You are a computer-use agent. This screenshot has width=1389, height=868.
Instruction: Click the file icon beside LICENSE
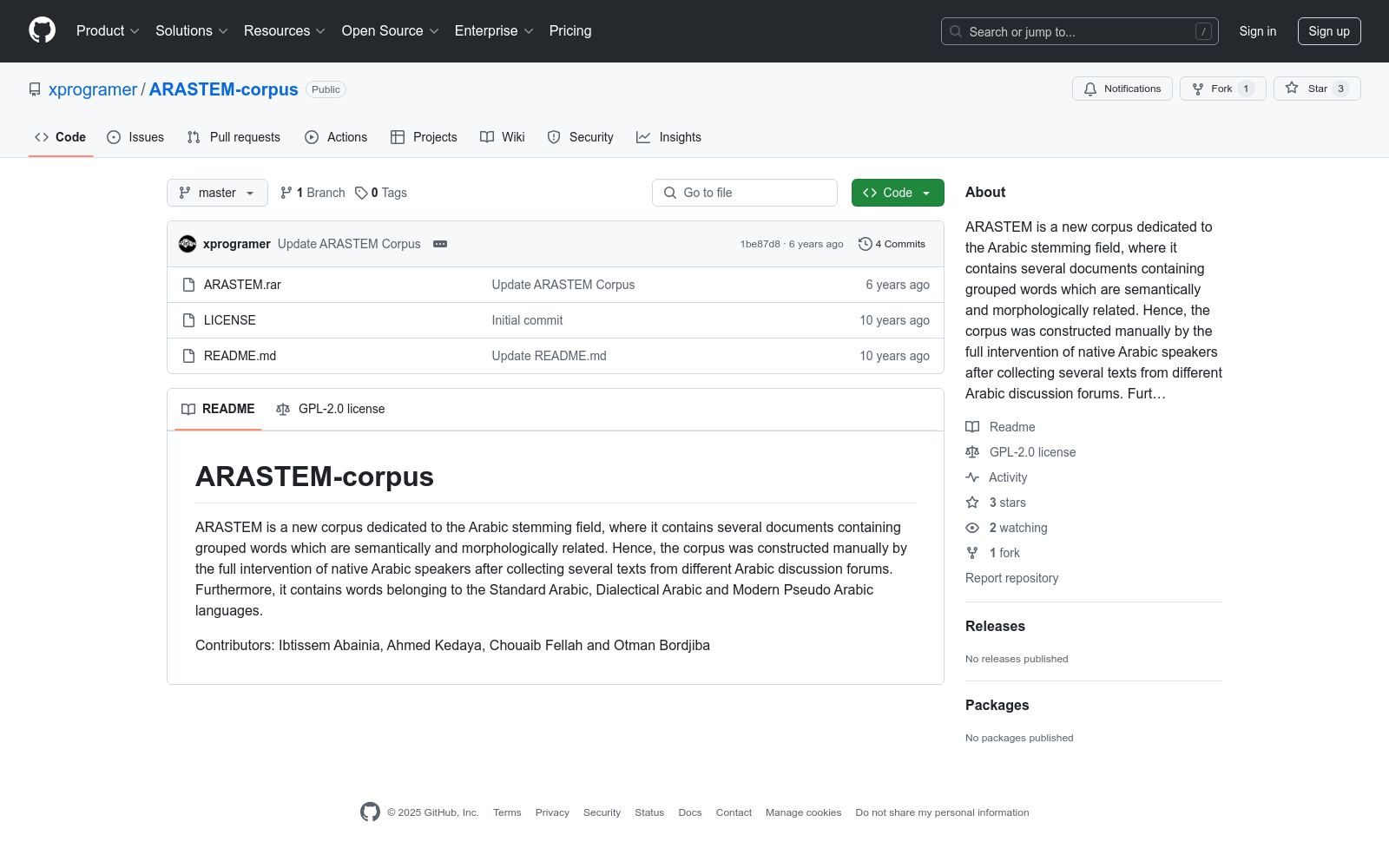point(188,320)
